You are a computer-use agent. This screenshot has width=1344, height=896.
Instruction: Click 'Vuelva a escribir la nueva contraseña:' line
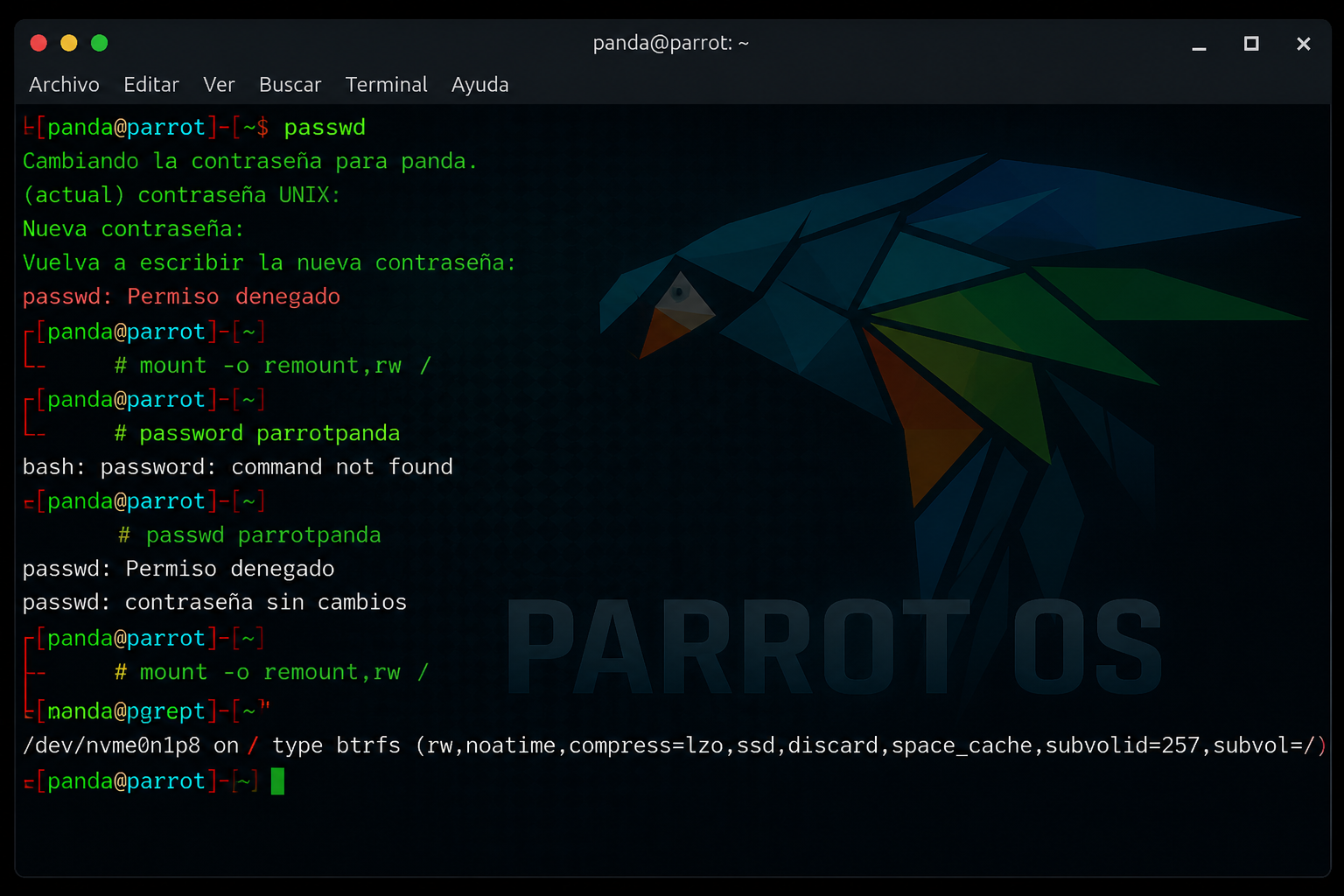[x=269, y=263]
